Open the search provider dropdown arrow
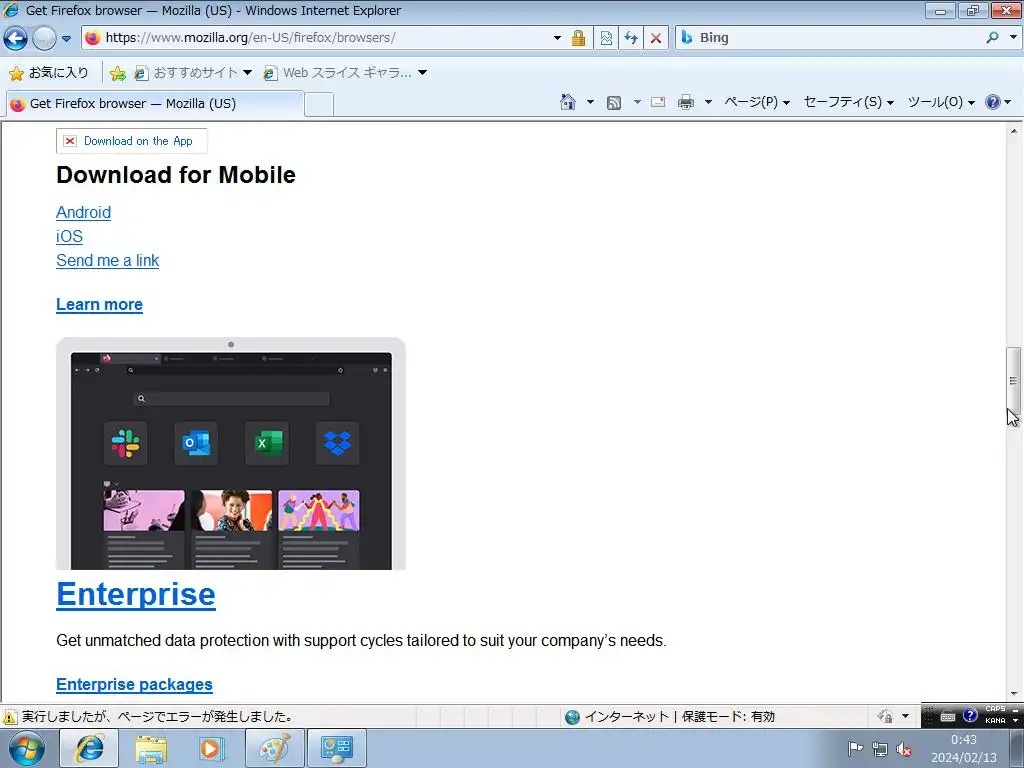1024x768 pixels. [1013, 38]
